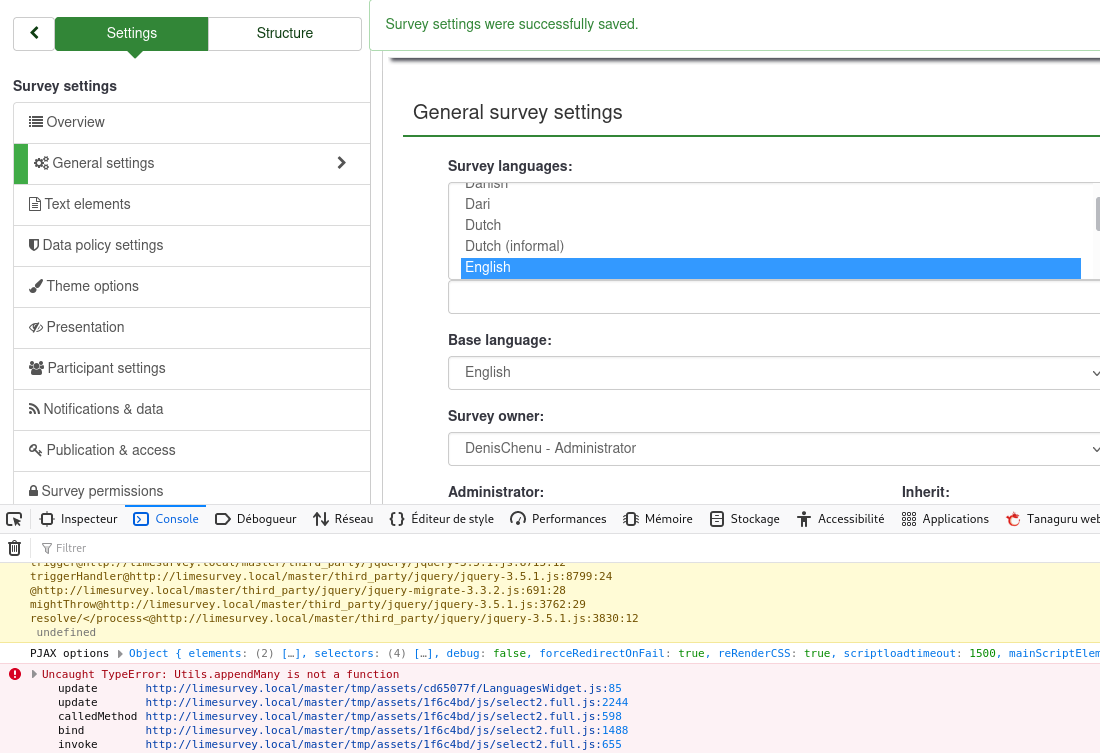Image resolution: width=1100 pixels, height=753 pixels.
Task: Switch to the Structure tab
Action: point(285,33)
